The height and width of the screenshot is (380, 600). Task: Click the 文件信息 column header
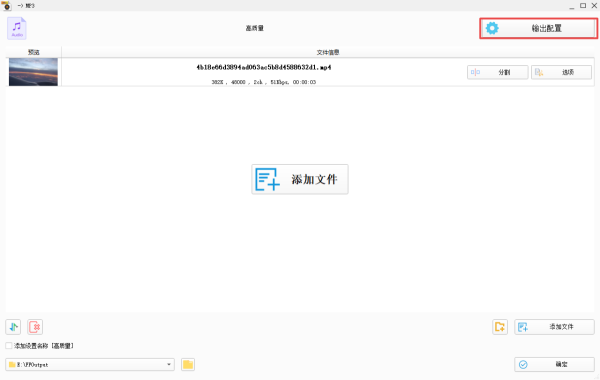(x=328, y=52)
